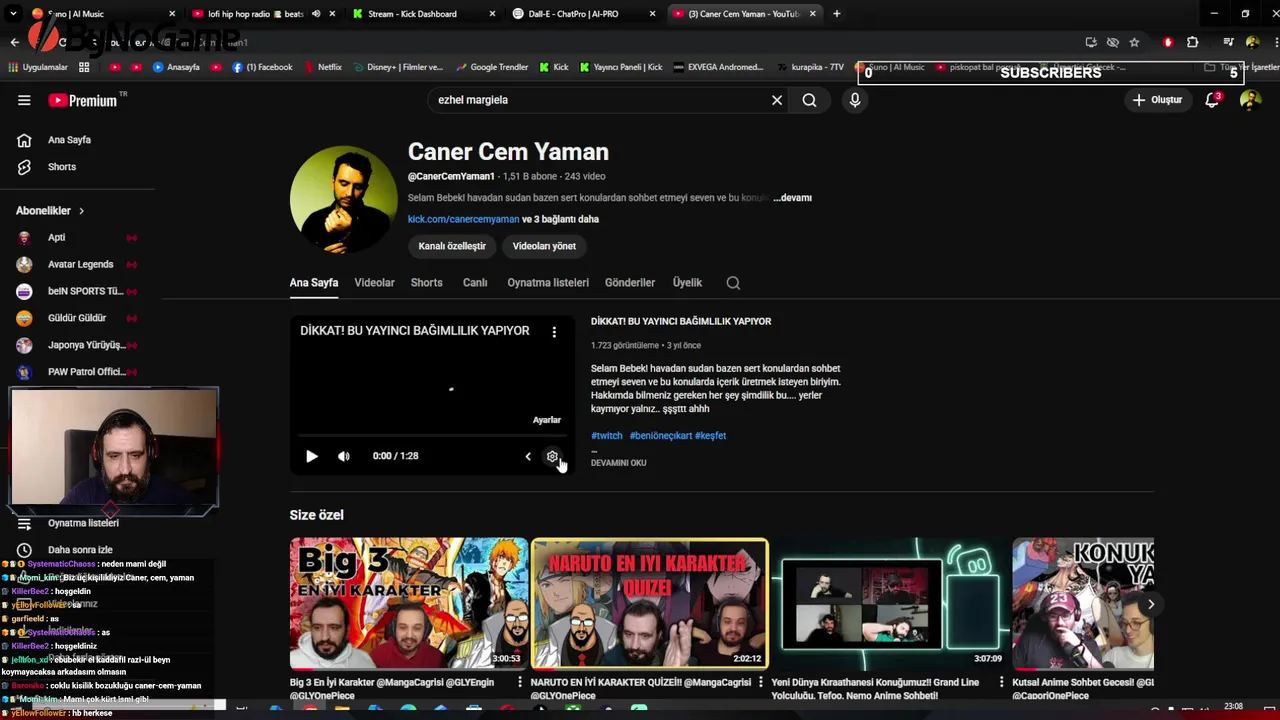This screenshot has width=1280, height=720.
Task: Click Videoları yönet button
Action: (544, 246)
